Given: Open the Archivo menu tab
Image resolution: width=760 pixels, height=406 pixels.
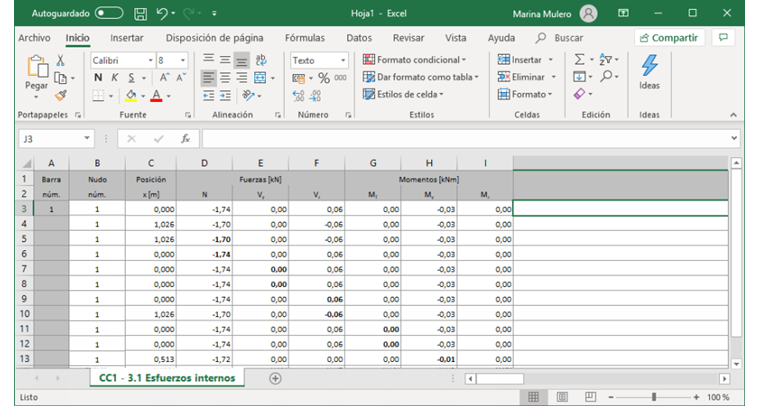Looking at the screenshot, I should point(34,38).
